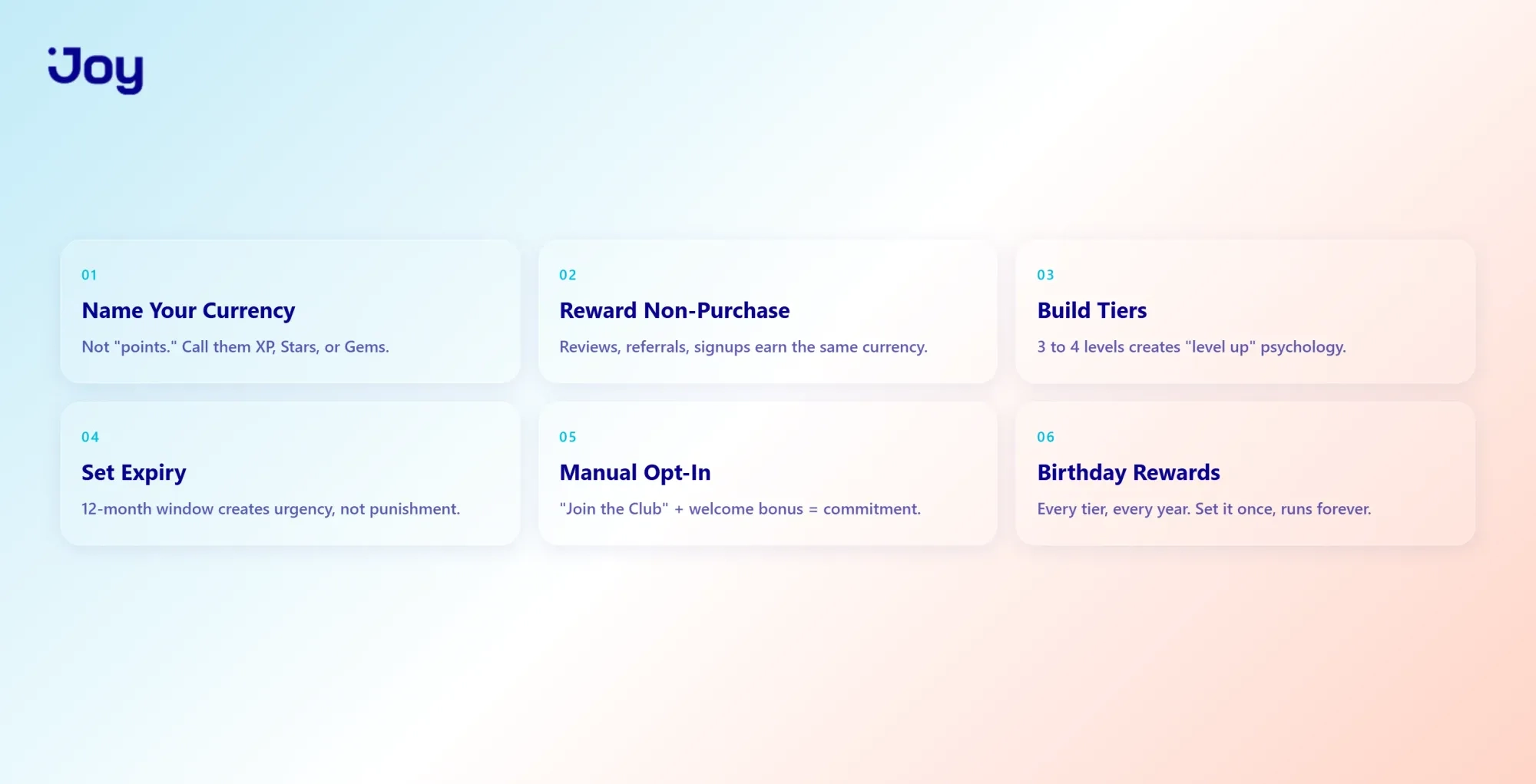This screenshot has height=784, width=1536.
Task: Click the Birthday Rewards card title
Action: (1128, 472)
